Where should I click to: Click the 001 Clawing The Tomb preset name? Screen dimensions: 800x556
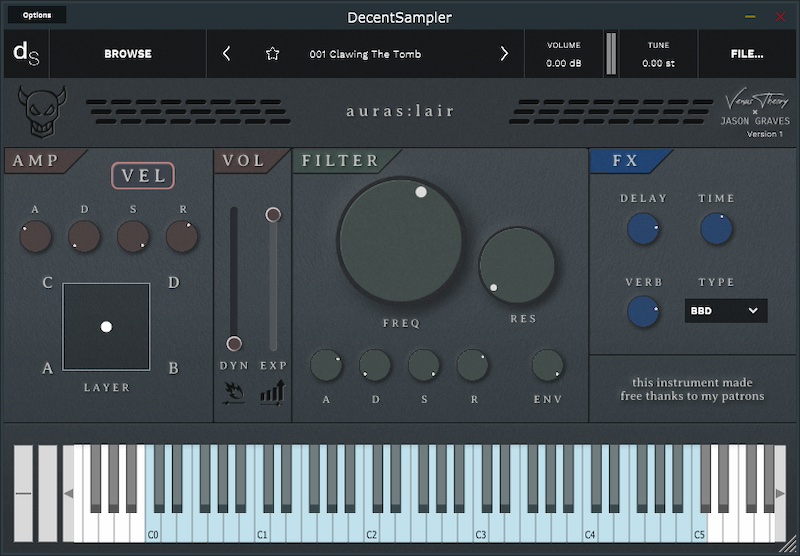[365, 54]
